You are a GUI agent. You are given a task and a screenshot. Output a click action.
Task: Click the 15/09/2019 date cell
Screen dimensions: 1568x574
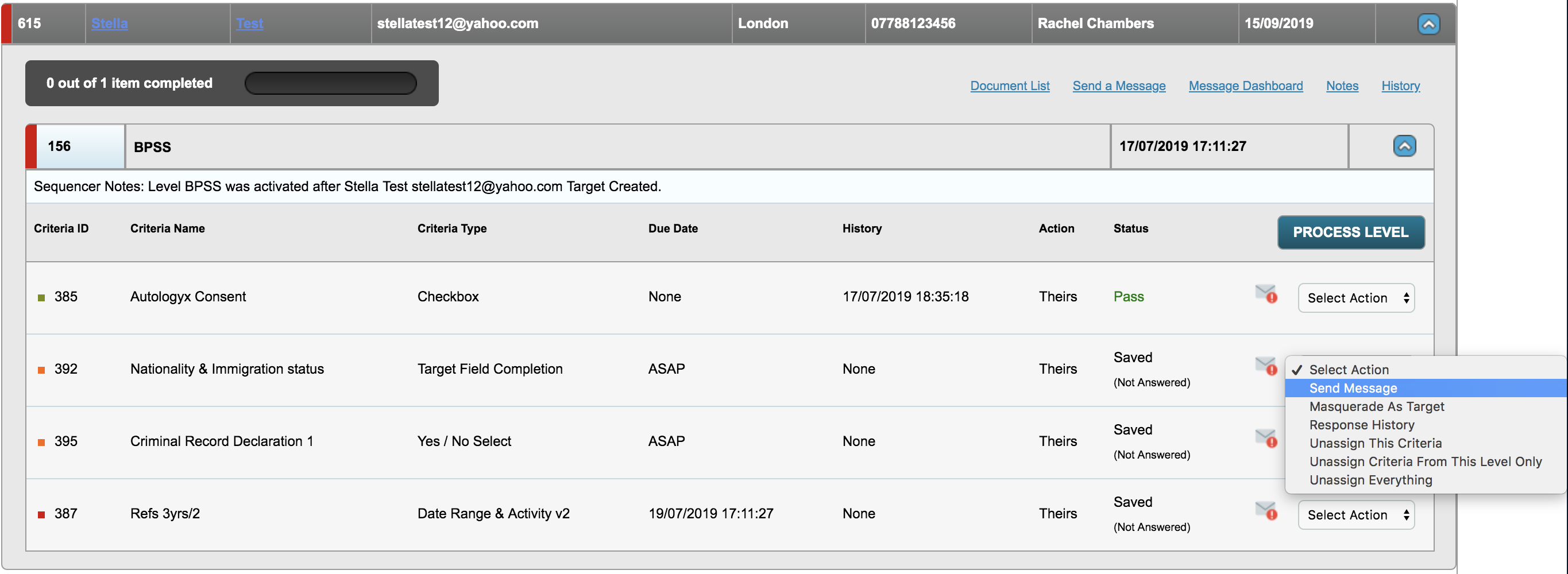(x=1306, y=23)
